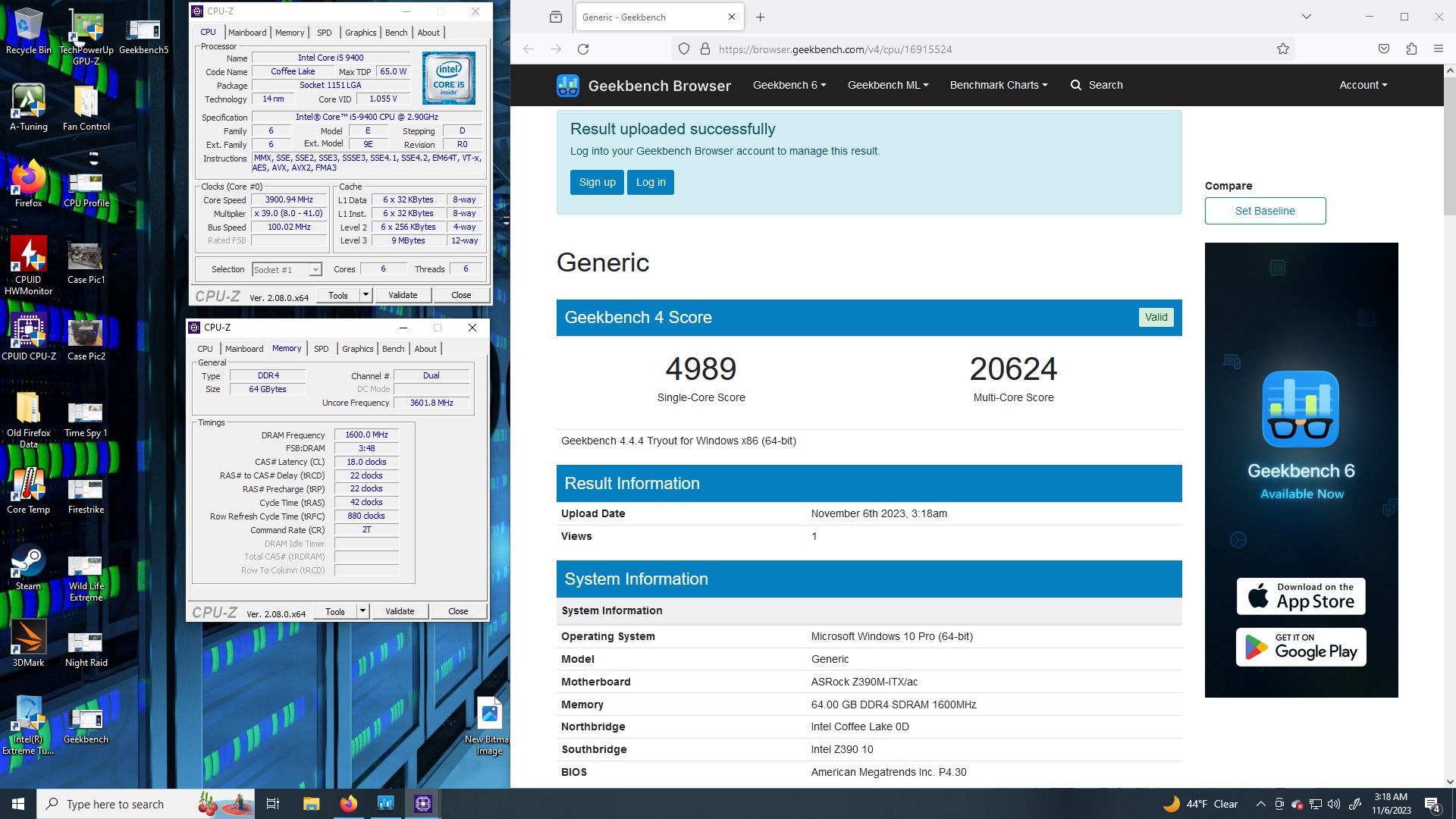The height and width of the screenshot is (819, 1456).
Task: Launch 3DMark from the desktop
Action: click(28, 643)
